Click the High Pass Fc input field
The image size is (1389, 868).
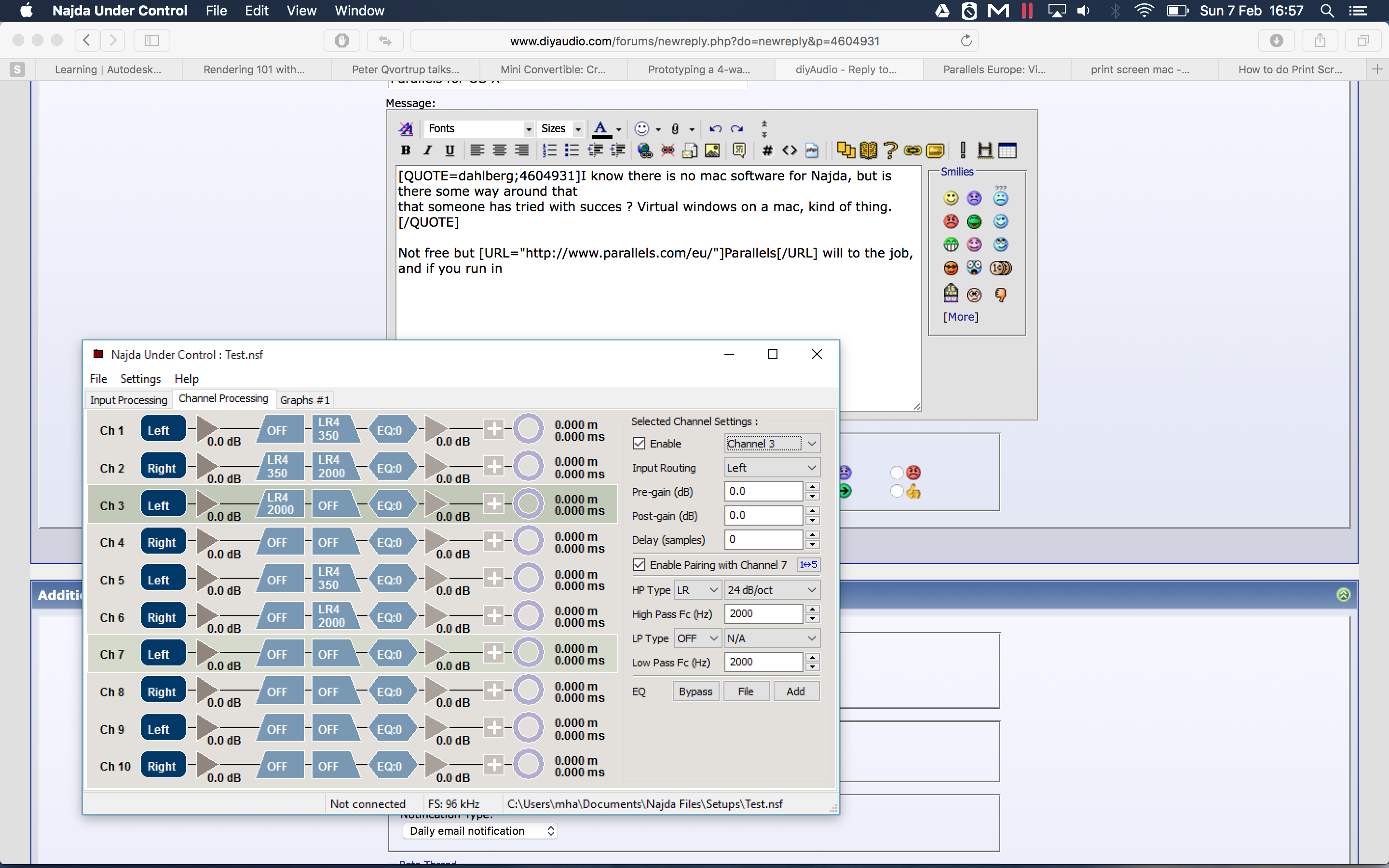(763, 614)
